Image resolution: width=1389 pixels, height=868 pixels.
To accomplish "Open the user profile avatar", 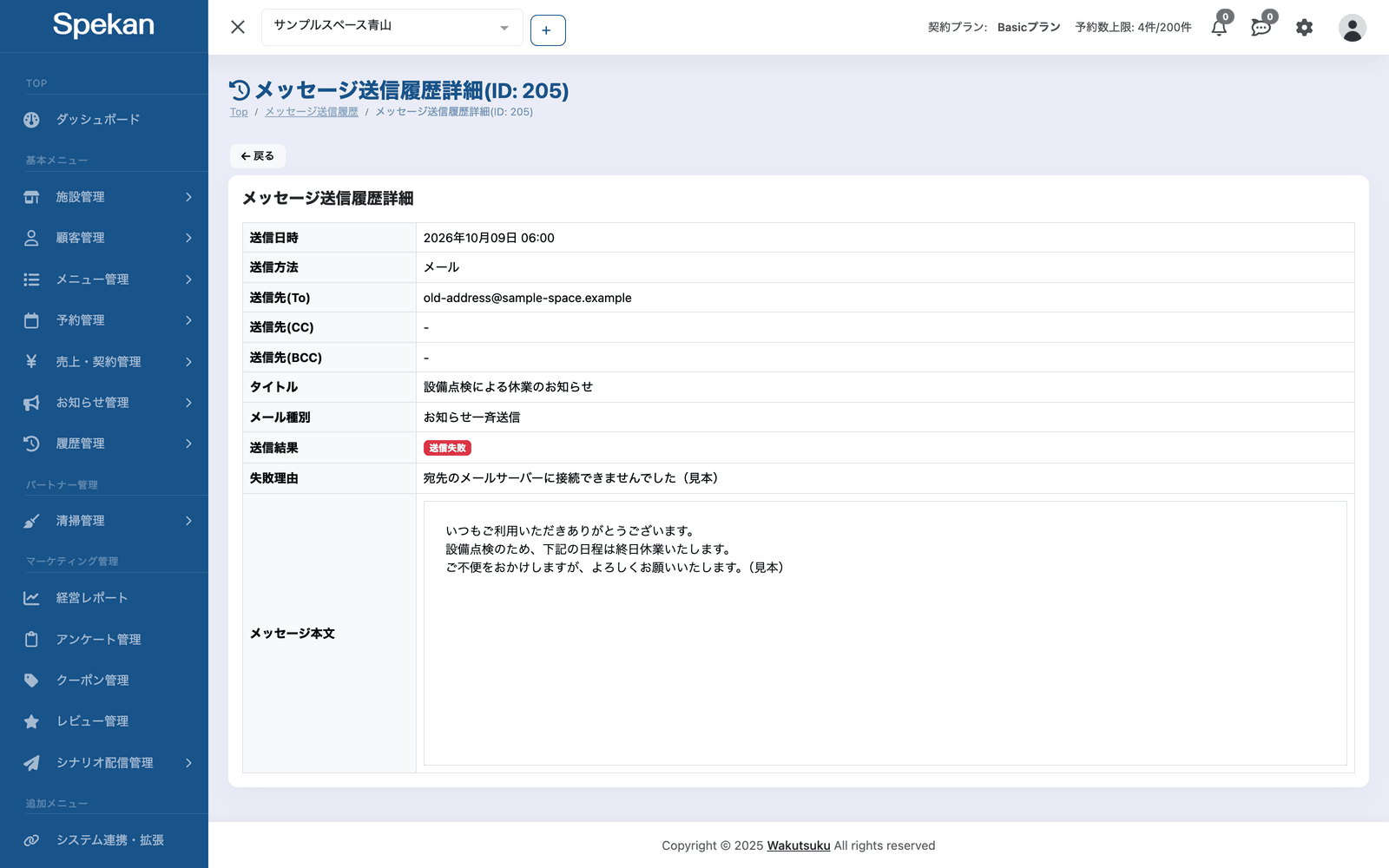I will click(1352, 28).
